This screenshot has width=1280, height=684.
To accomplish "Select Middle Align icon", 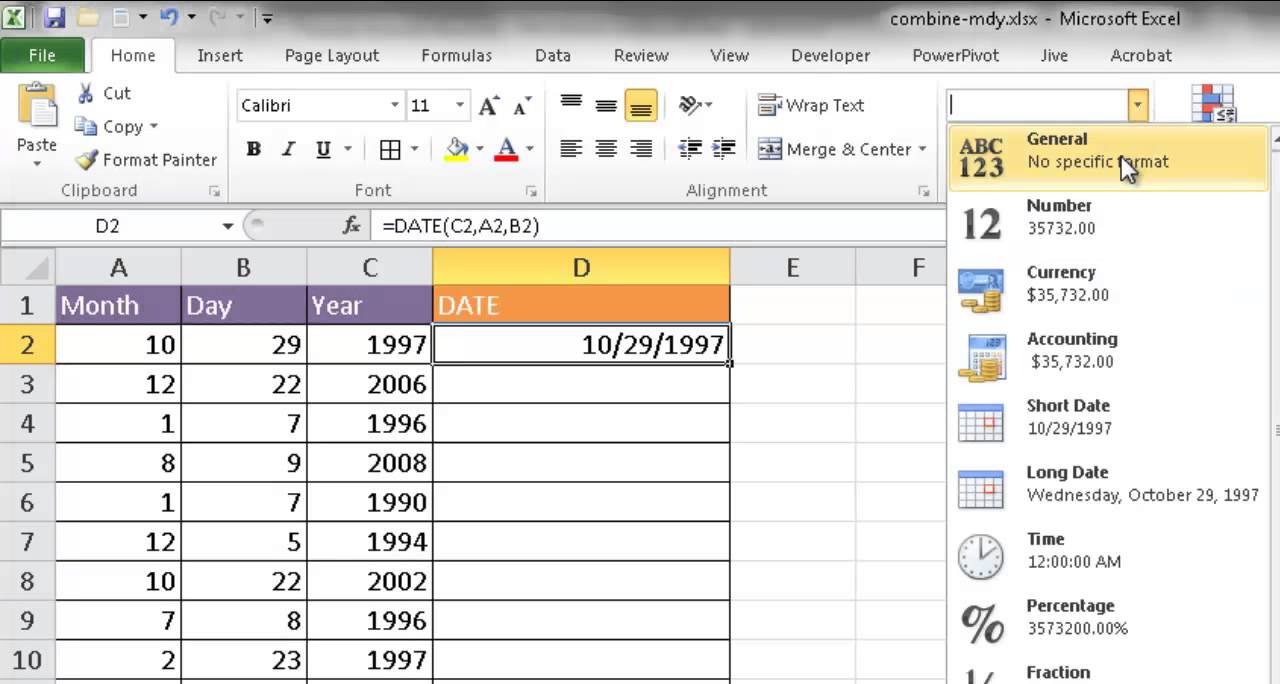I will [x=606, y=104].
